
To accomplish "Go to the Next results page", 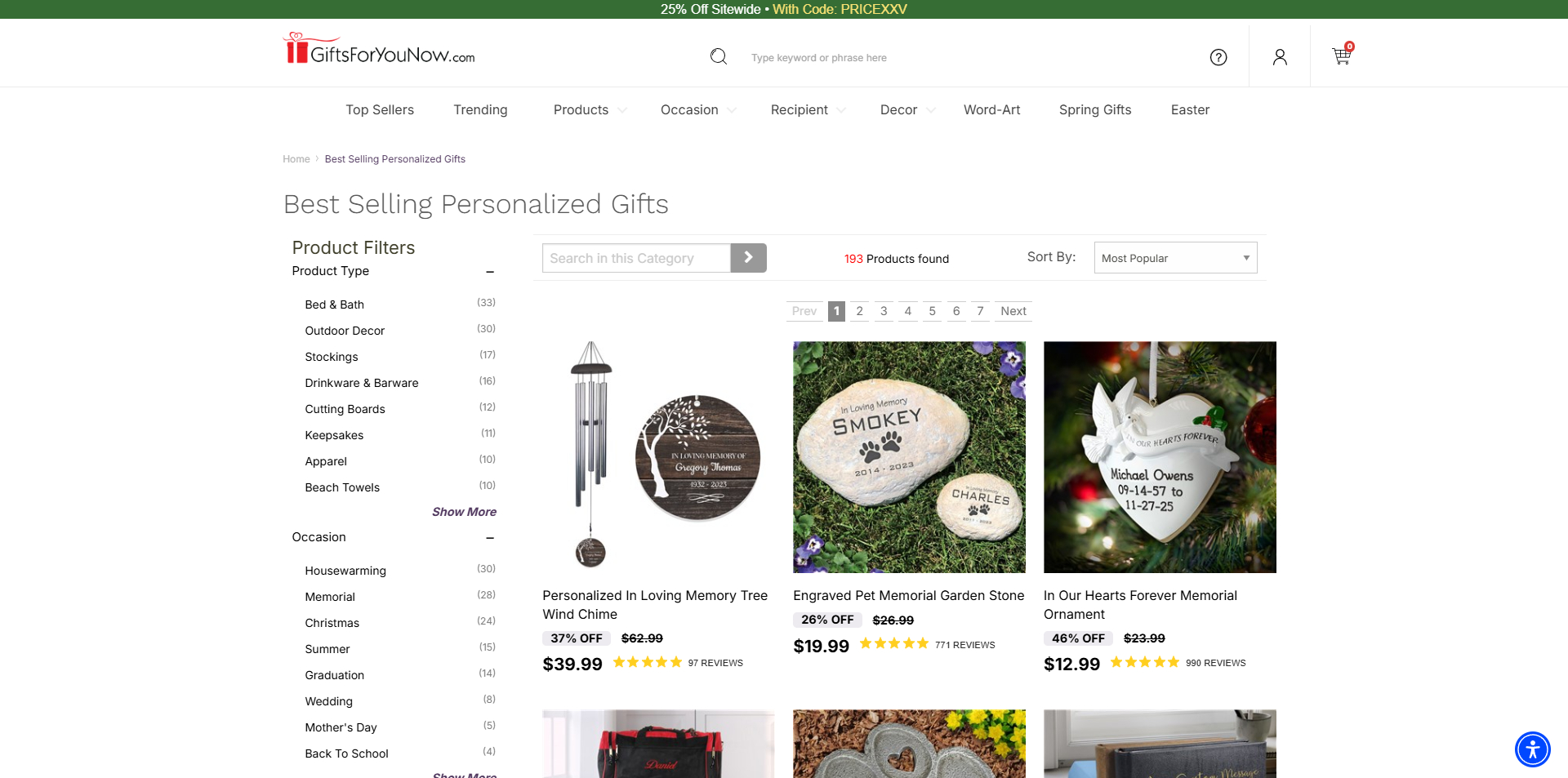I will (1013, 311).
